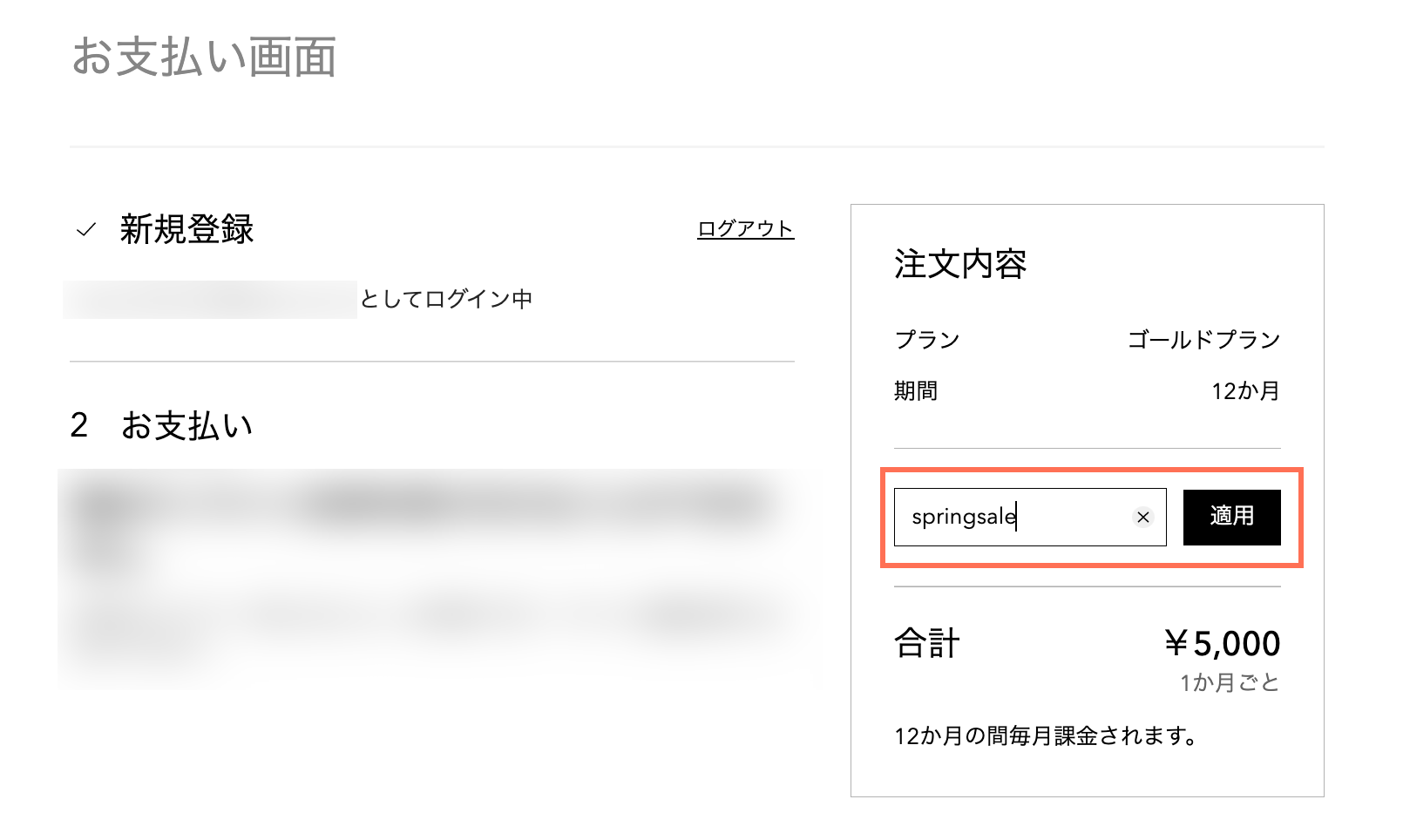
Task: Click the ゴールドプラン plan value
Action: click(1203, 339)
